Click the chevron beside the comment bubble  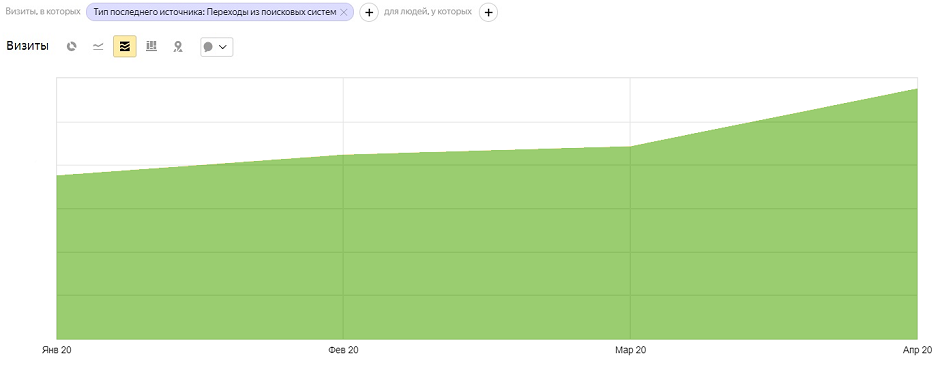click(x=223, y=47)
